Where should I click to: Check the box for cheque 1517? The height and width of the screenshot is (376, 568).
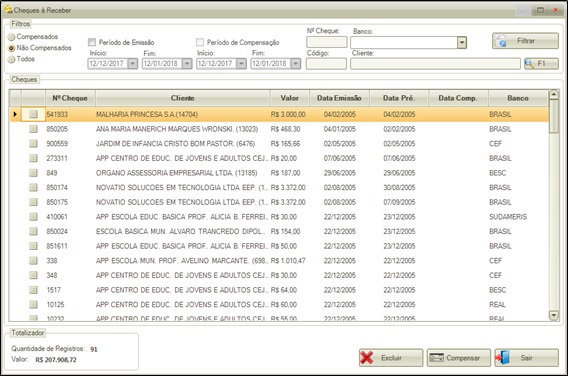tap(33, 290)
